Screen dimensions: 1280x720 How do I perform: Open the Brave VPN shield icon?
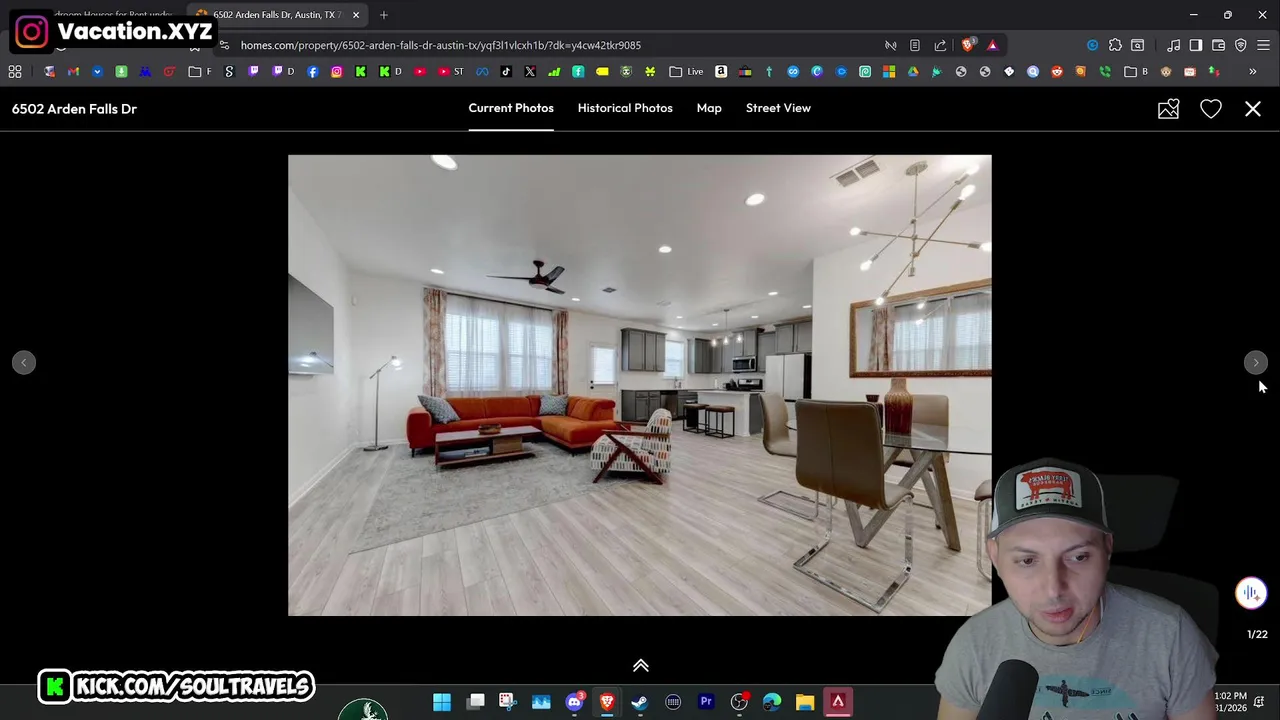[x=1241, y=45]
